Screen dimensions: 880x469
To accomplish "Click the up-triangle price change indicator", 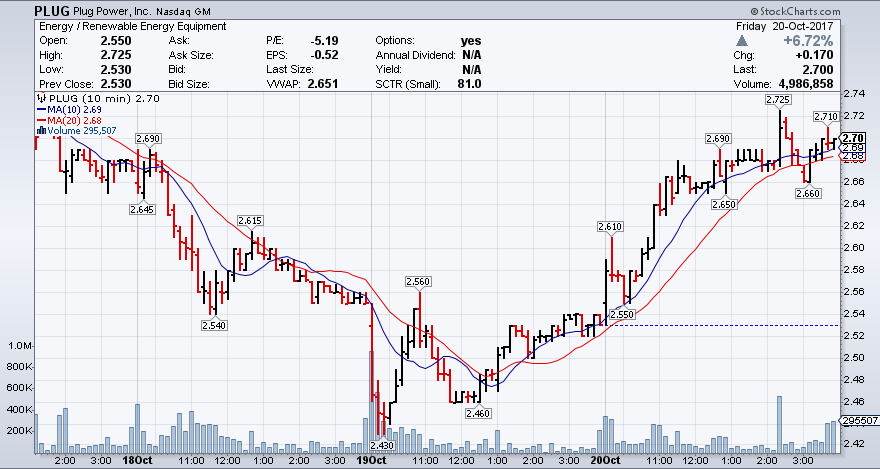I will (741, 40).
